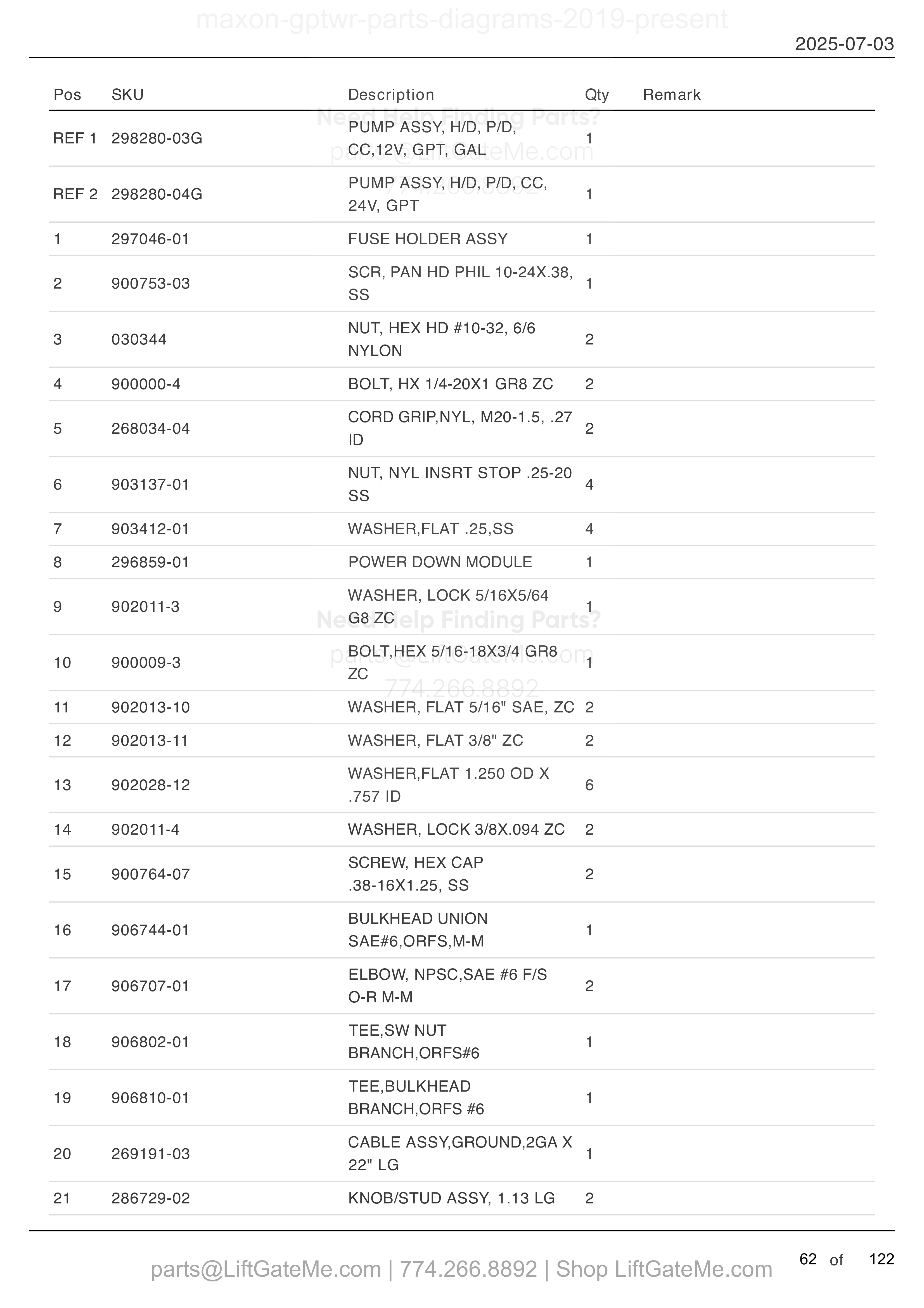Image resolution: width=924 pixels, height=1308 pixels.
Task: Click the SKU column header
Action: pyautogui.click(x=127, y=95)
